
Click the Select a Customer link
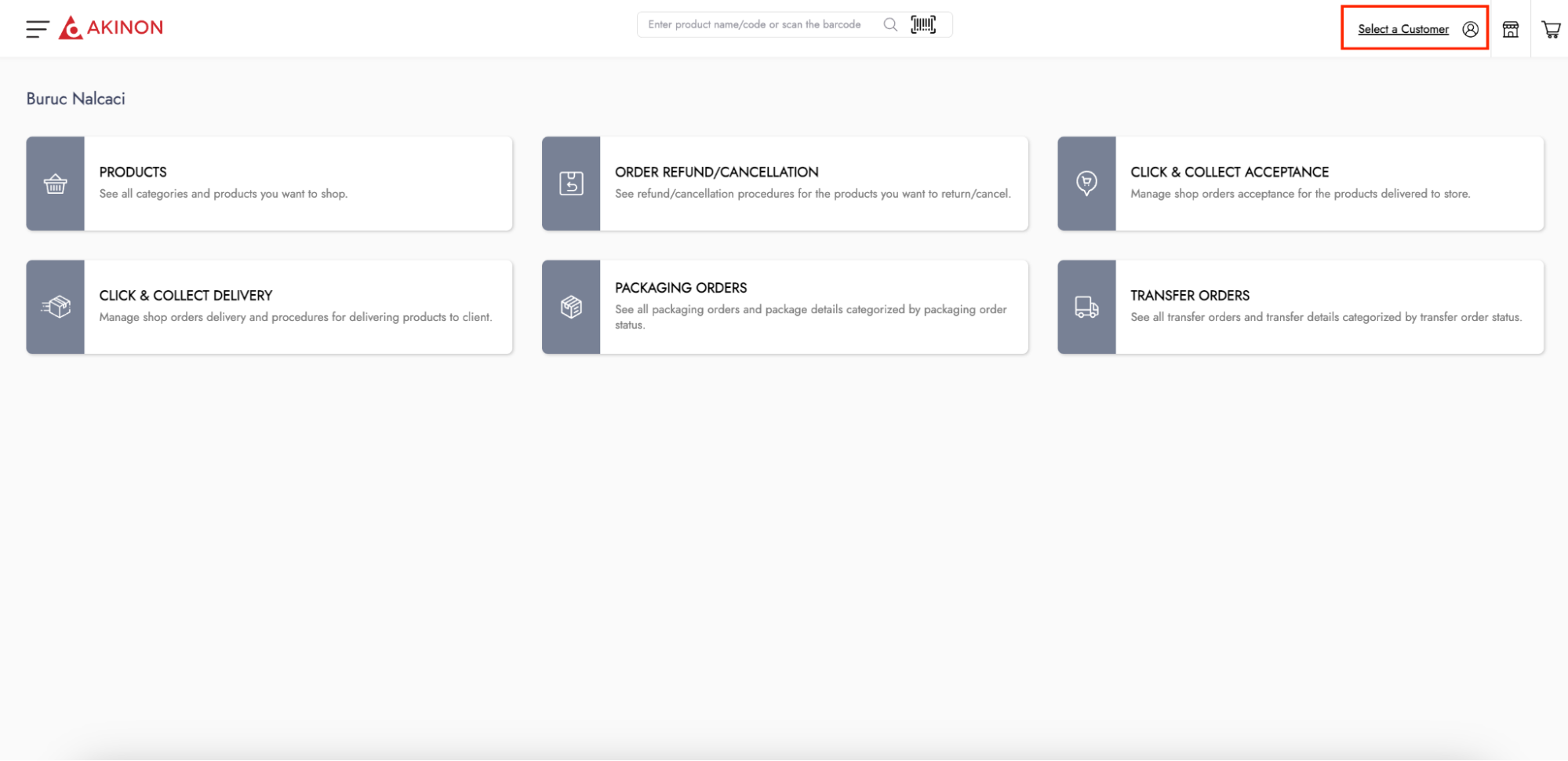[x=1402, y=29]
